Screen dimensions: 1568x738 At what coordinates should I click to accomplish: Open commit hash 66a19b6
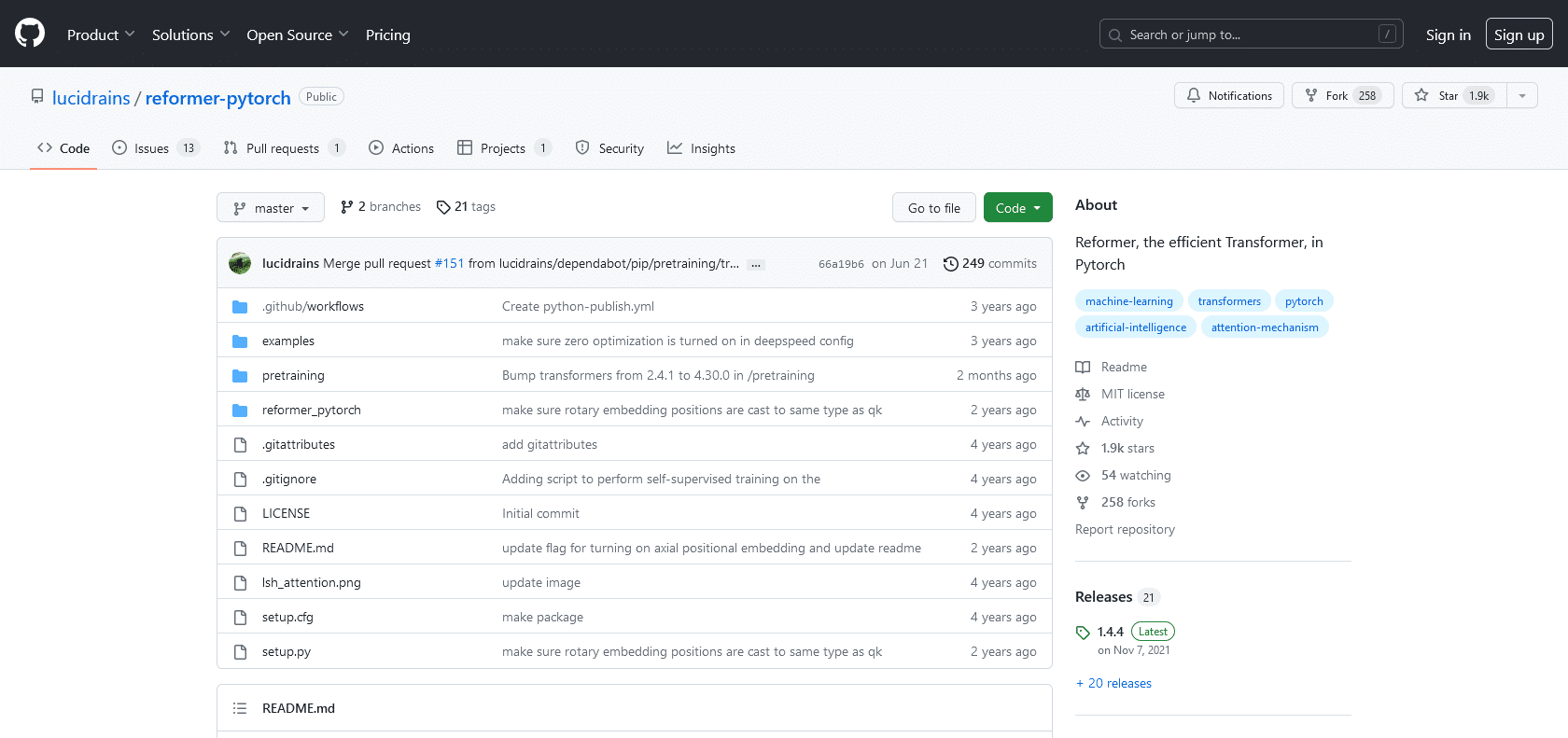pos(841,264)
